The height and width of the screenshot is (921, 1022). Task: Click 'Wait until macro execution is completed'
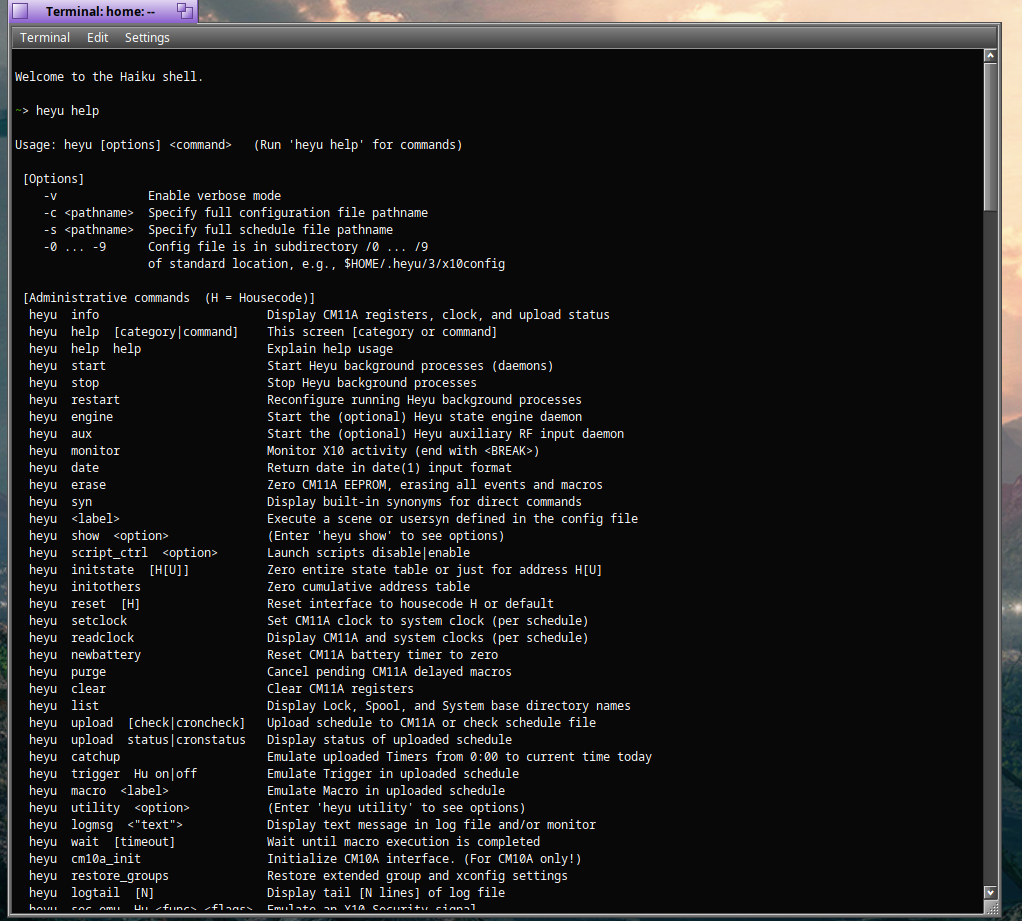403,841
